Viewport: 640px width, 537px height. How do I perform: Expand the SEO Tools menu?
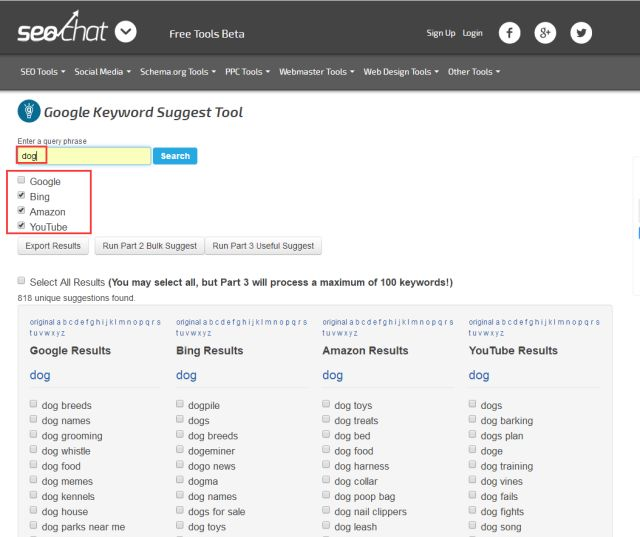[43, 72]
